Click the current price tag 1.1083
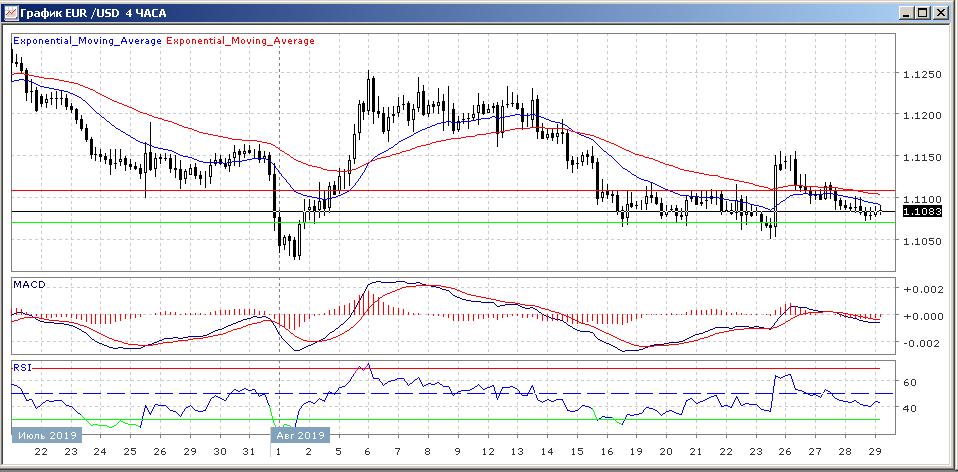This screenshot has width=958, height=472. pyautogui.click(x=921, y=212)
